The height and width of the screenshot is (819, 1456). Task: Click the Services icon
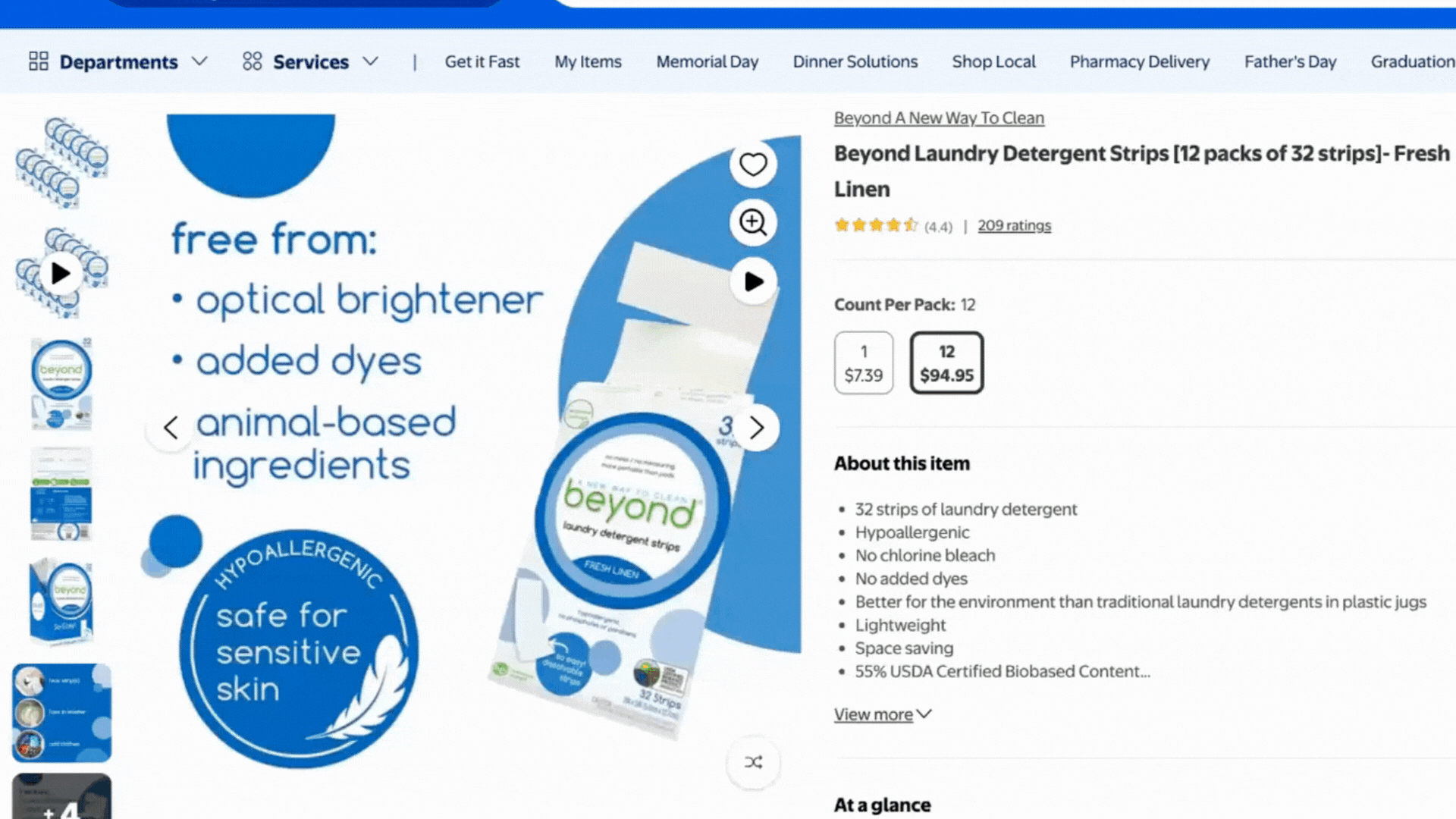[x=253, y=61]
